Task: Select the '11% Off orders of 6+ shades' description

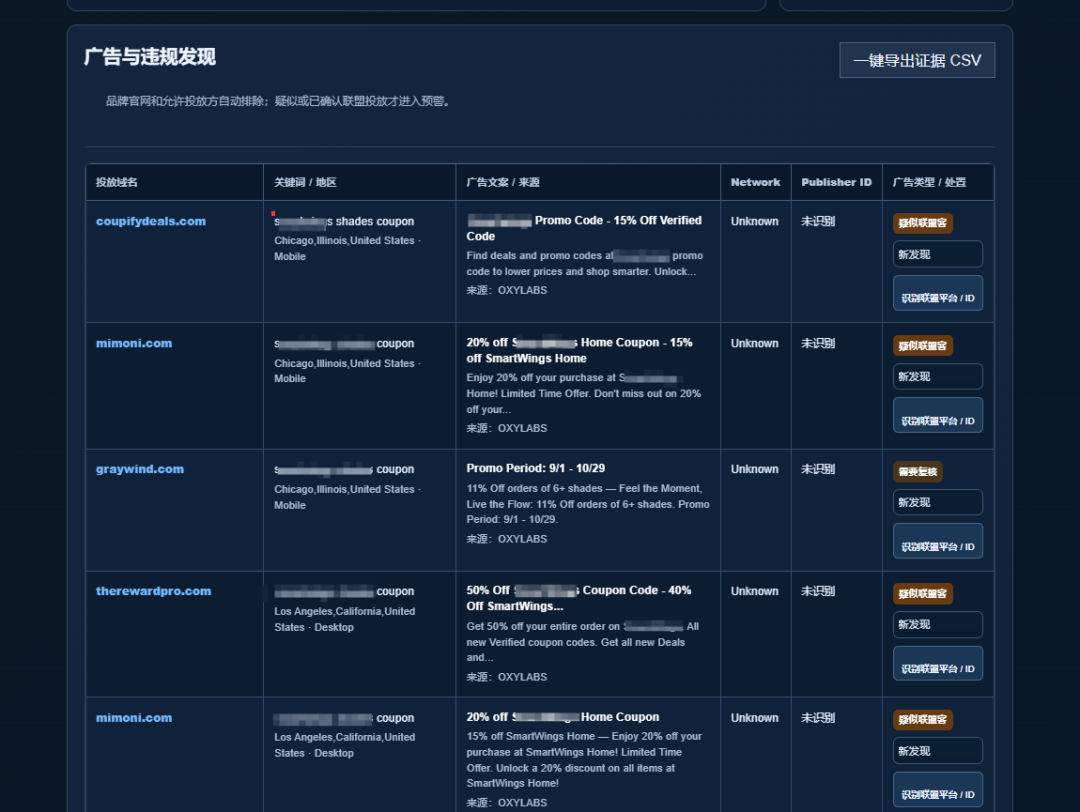Action: pos(588,503)
